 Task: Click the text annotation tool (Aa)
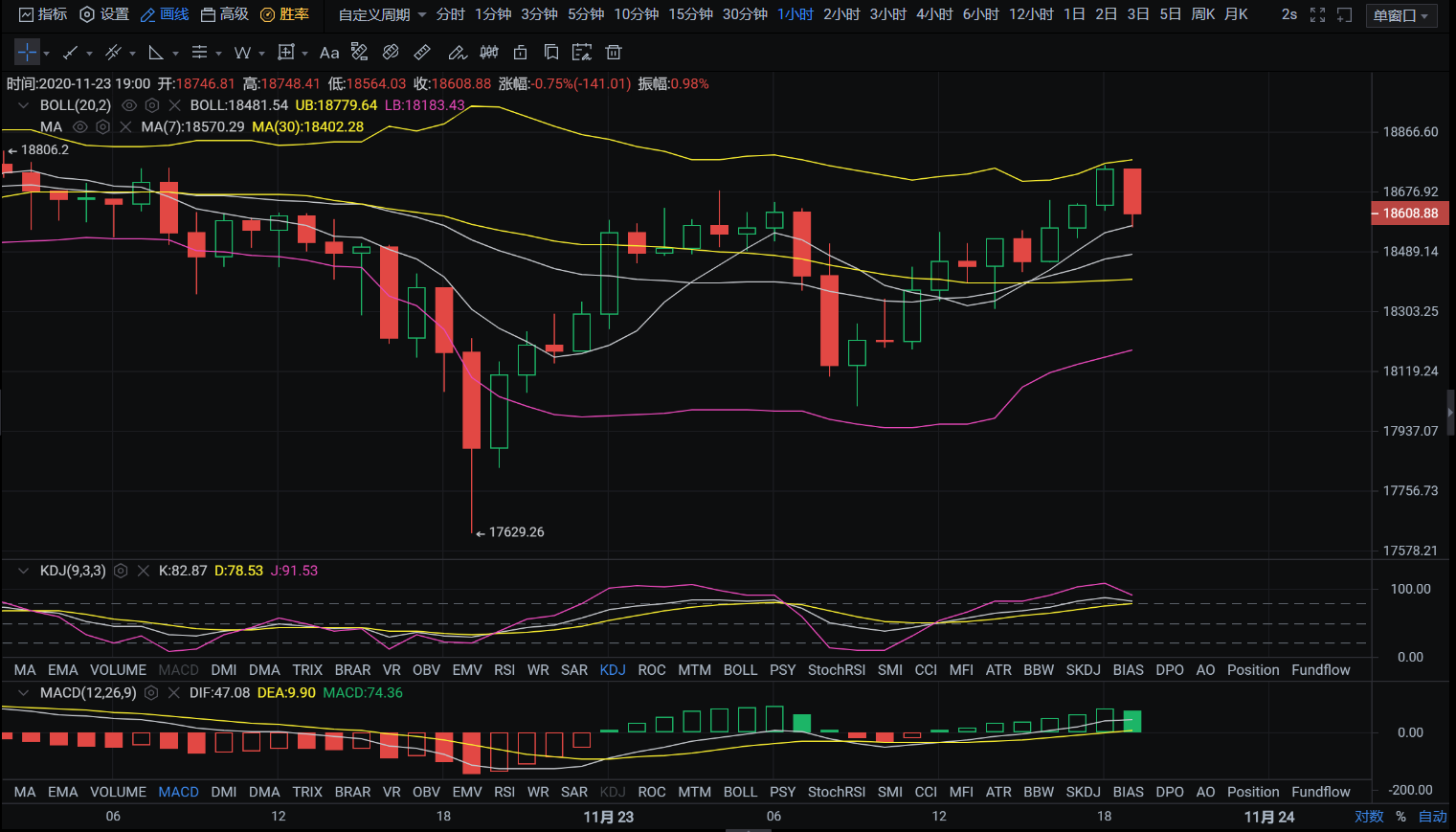(x=329, y=53)
